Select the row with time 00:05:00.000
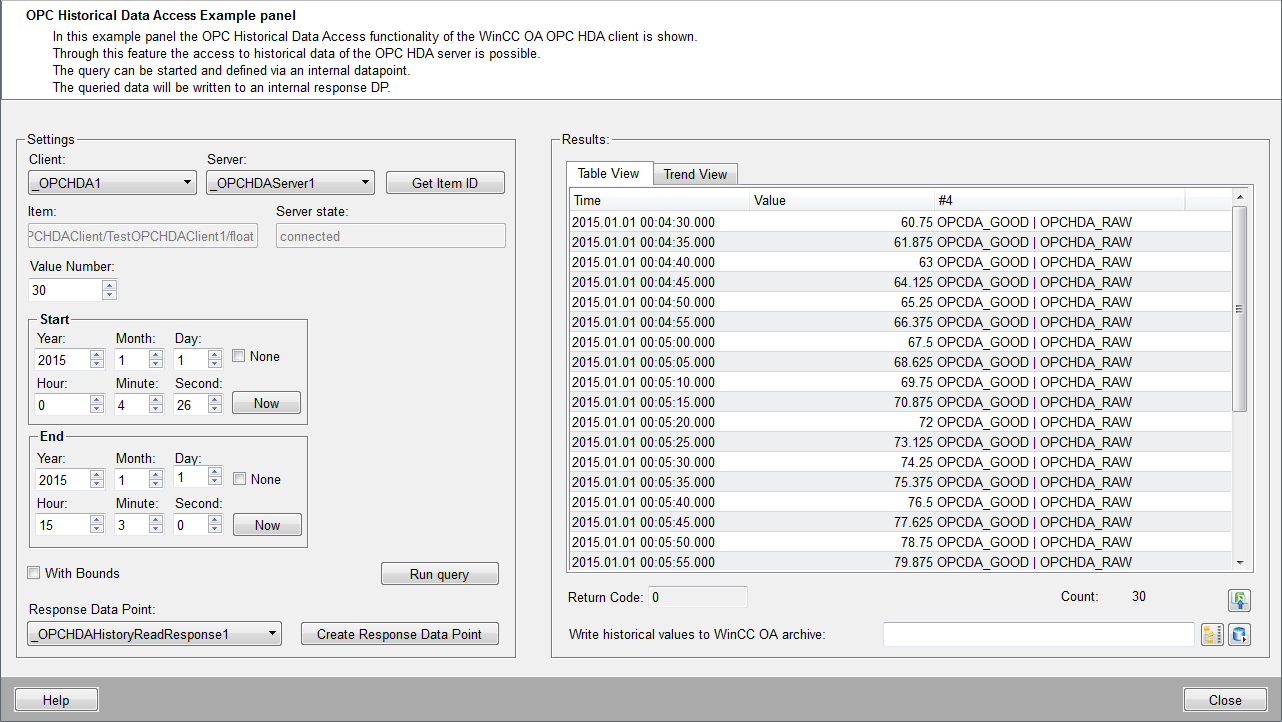The height and width of the screenshot is (722, 1282). pyautogui.click(x=900, y=342)
